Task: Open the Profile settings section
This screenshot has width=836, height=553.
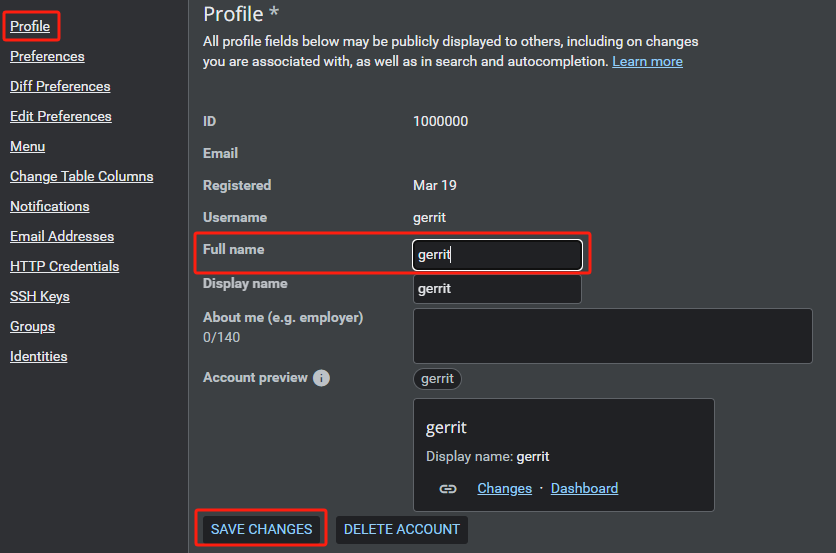Action: click(x=30, y=26)
